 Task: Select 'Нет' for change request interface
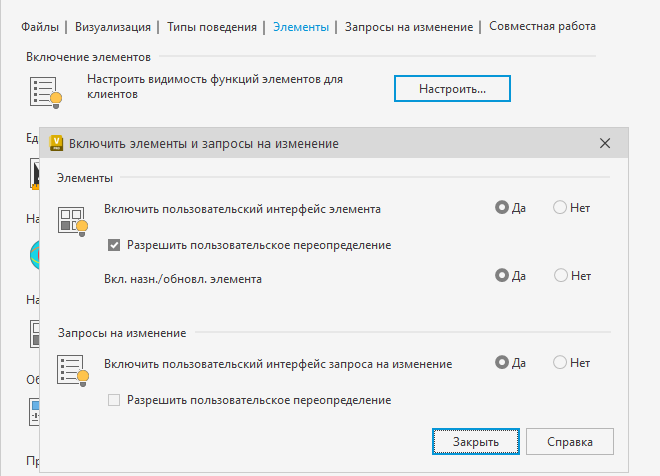tap(560, 364)
